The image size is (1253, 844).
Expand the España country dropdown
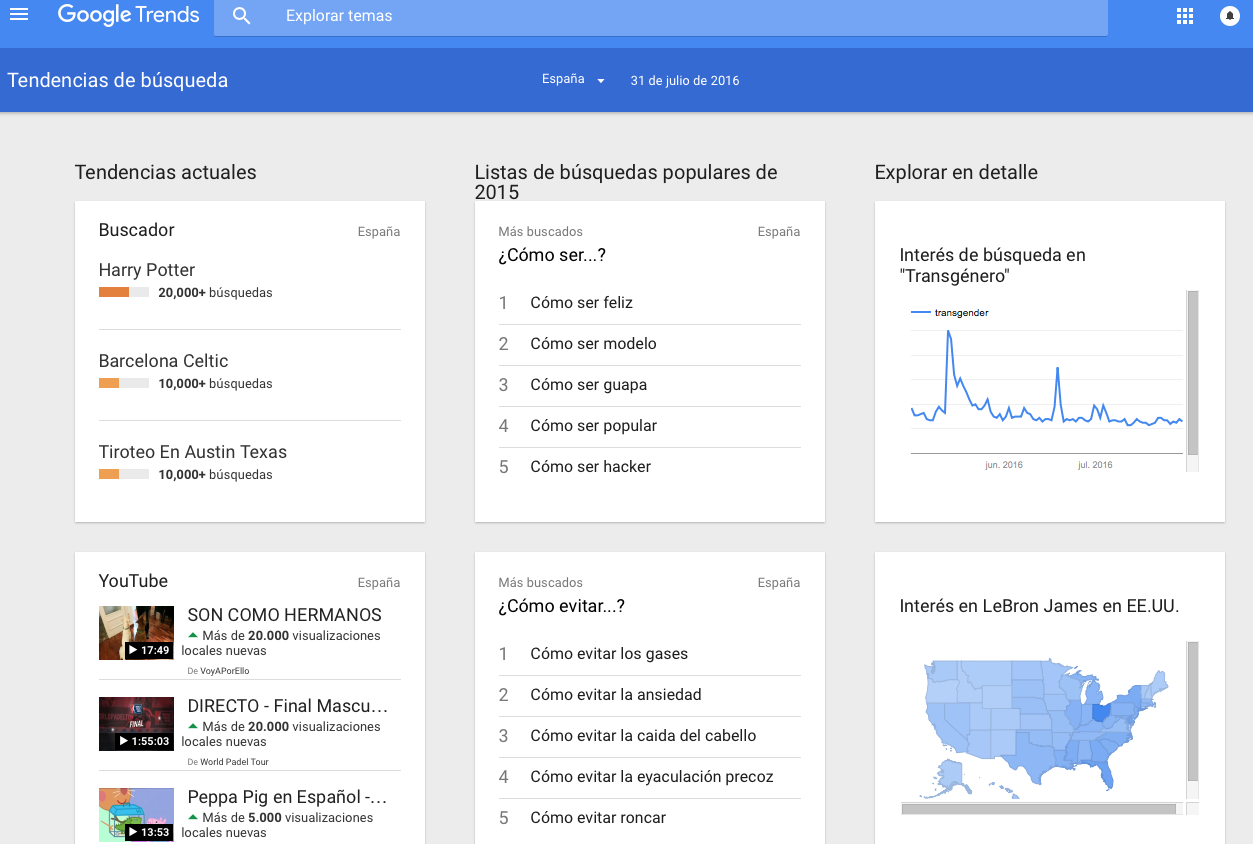click(x=573, y=80)
